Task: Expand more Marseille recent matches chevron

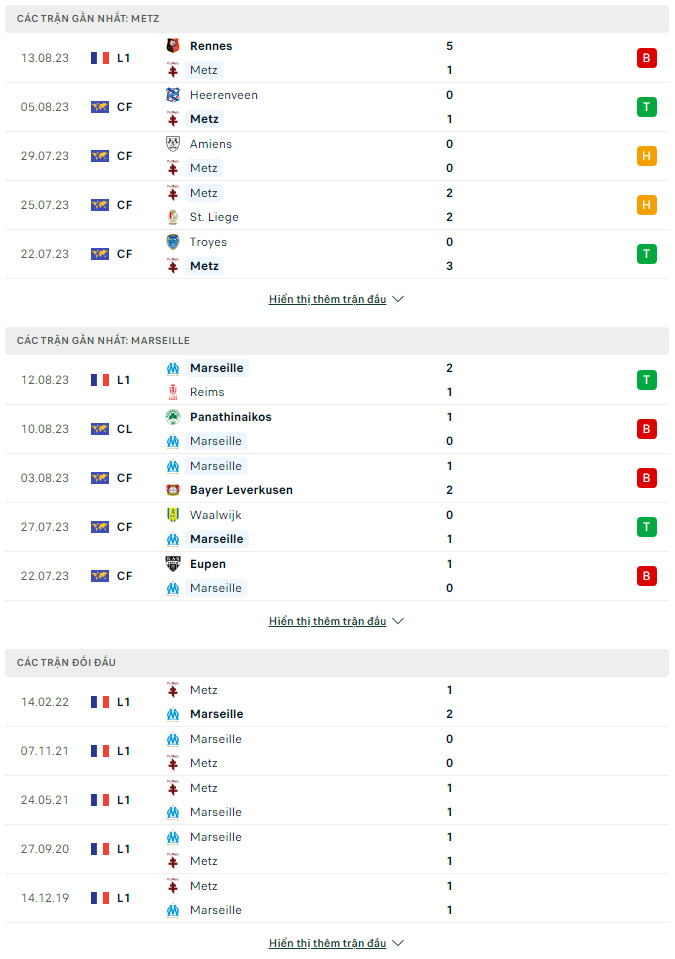Action: pos(398,621)
